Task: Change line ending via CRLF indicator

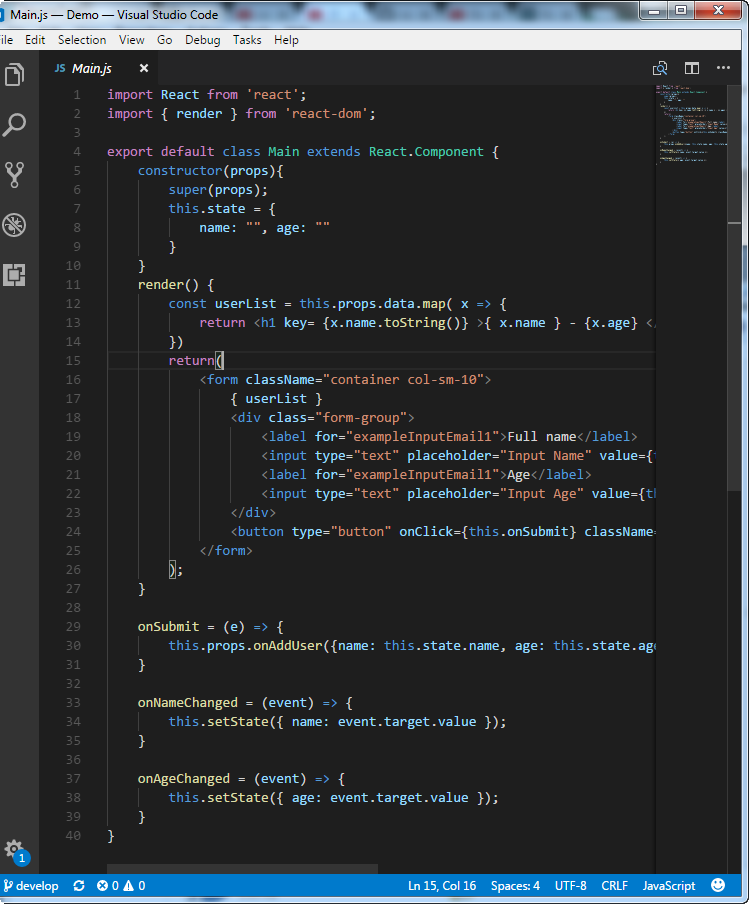Action: [x=614, y=886]
